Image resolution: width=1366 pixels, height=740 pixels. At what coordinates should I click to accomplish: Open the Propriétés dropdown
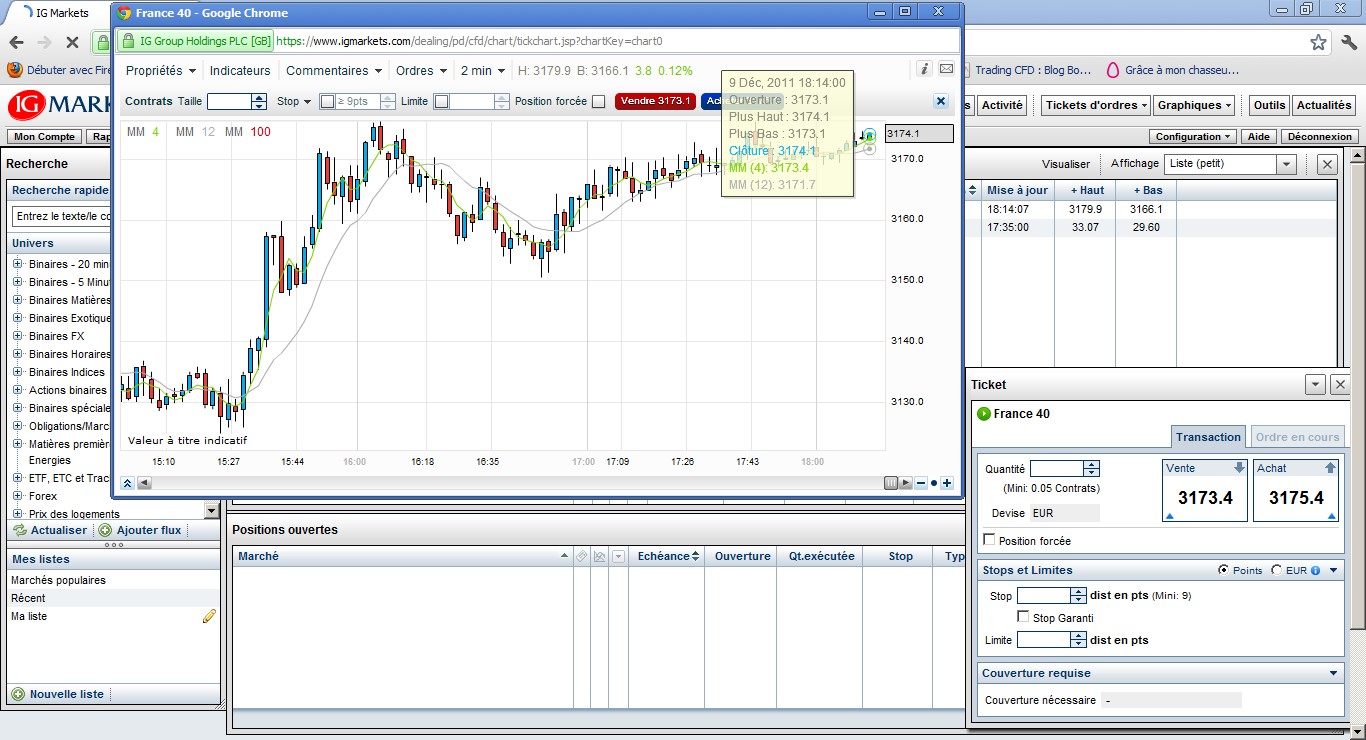[160, 70]
